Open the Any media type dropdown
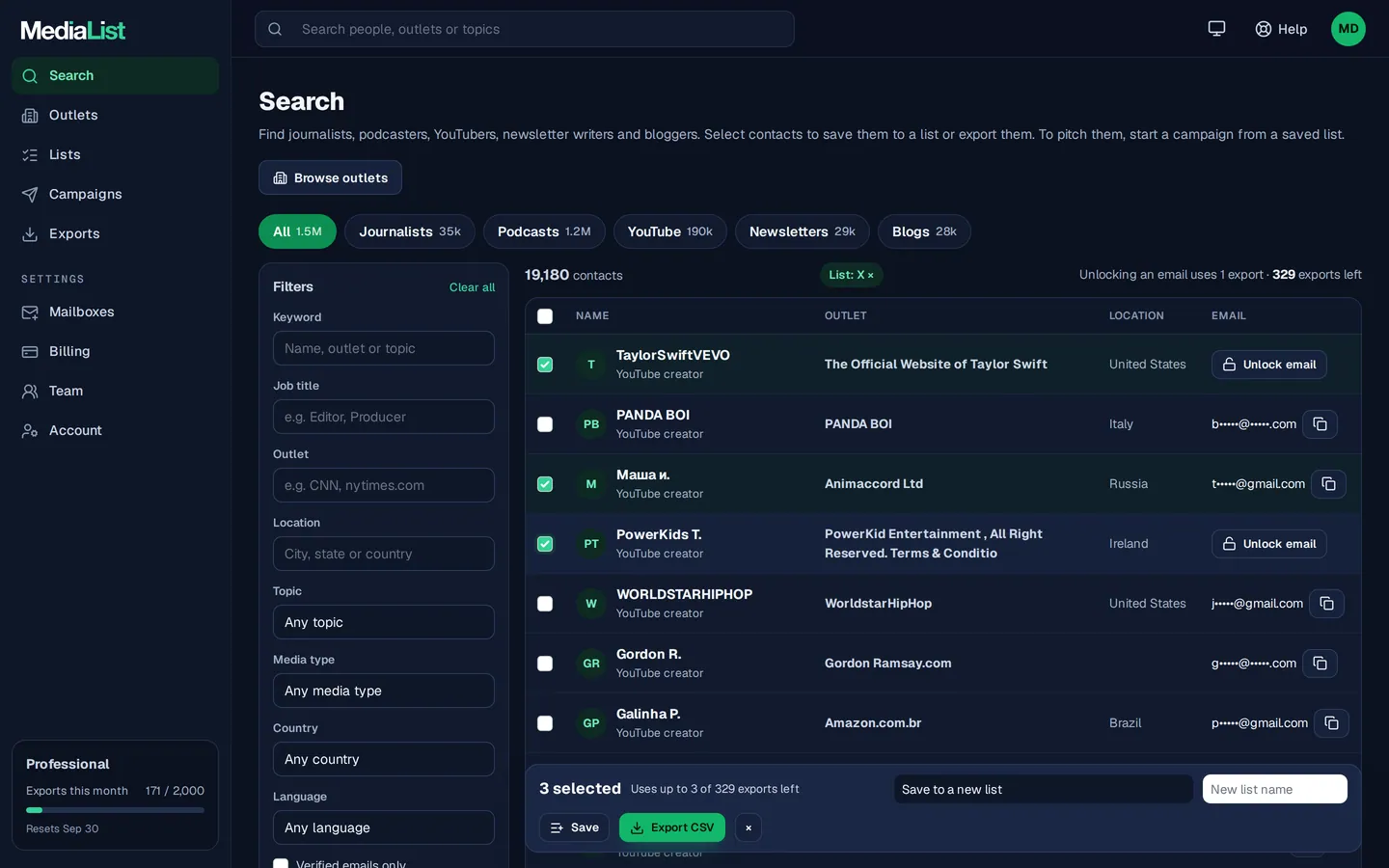This screenshot has height=868, width=1389. click(384, 691)
